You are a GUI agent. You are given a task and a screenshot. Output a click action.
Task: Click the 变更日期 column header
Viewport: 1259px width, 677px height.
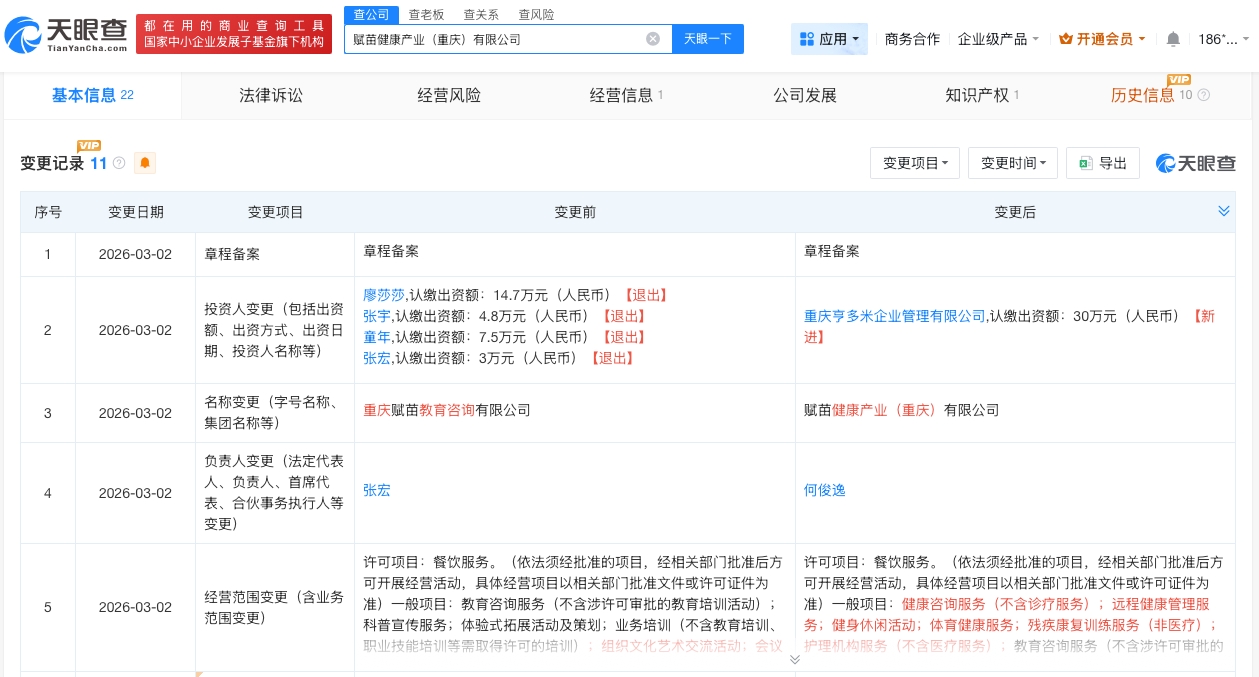click(135, 212)
